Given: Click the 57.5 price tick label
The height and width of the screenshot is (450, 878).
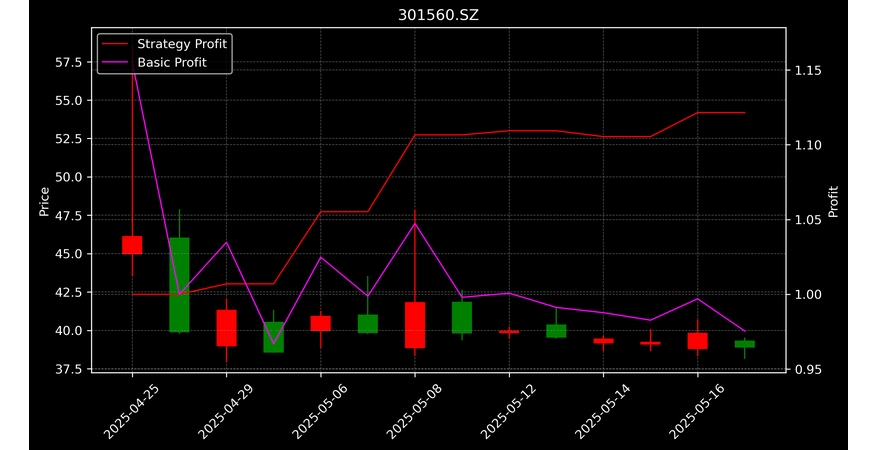Looking at the screenshot, I should 68,62.
